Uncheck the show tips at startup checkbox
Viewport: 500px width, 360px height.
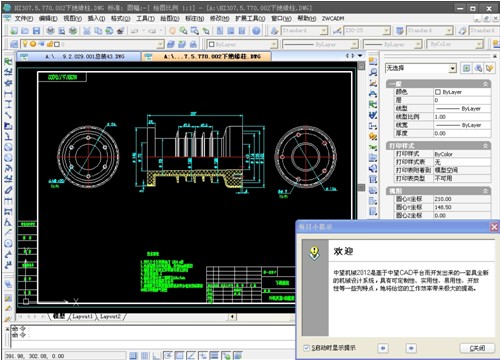click(x=306, y=348)
